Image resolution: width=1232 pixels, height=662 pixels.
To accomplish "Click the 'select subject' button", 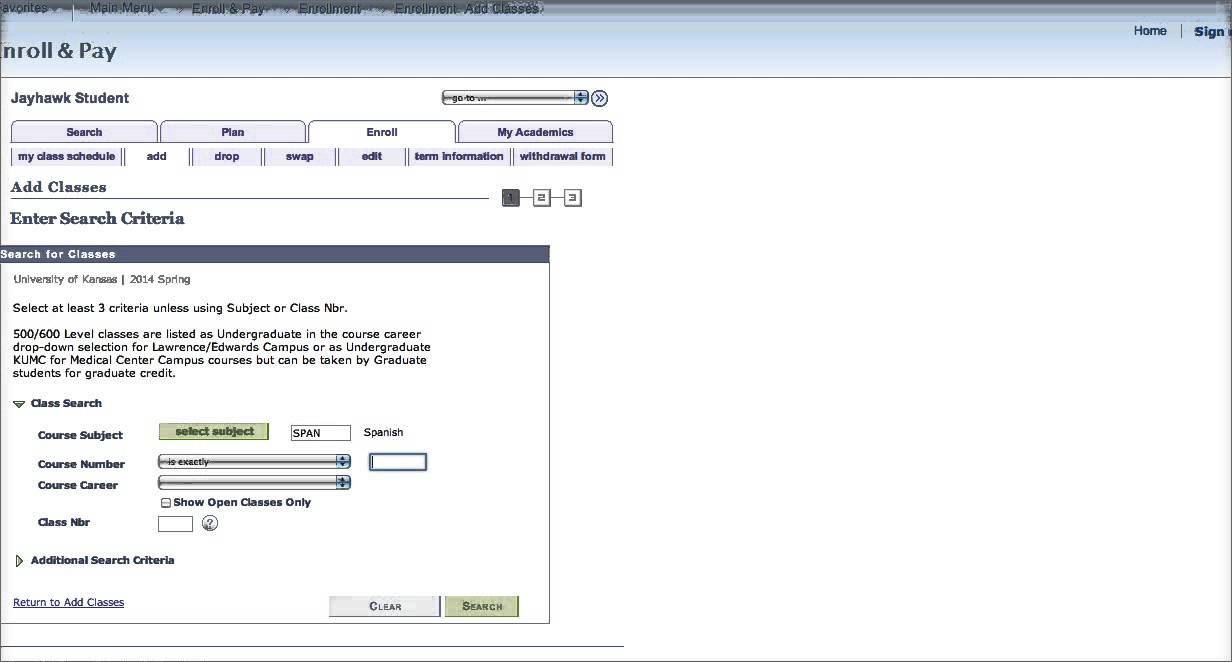I will 214,432.
